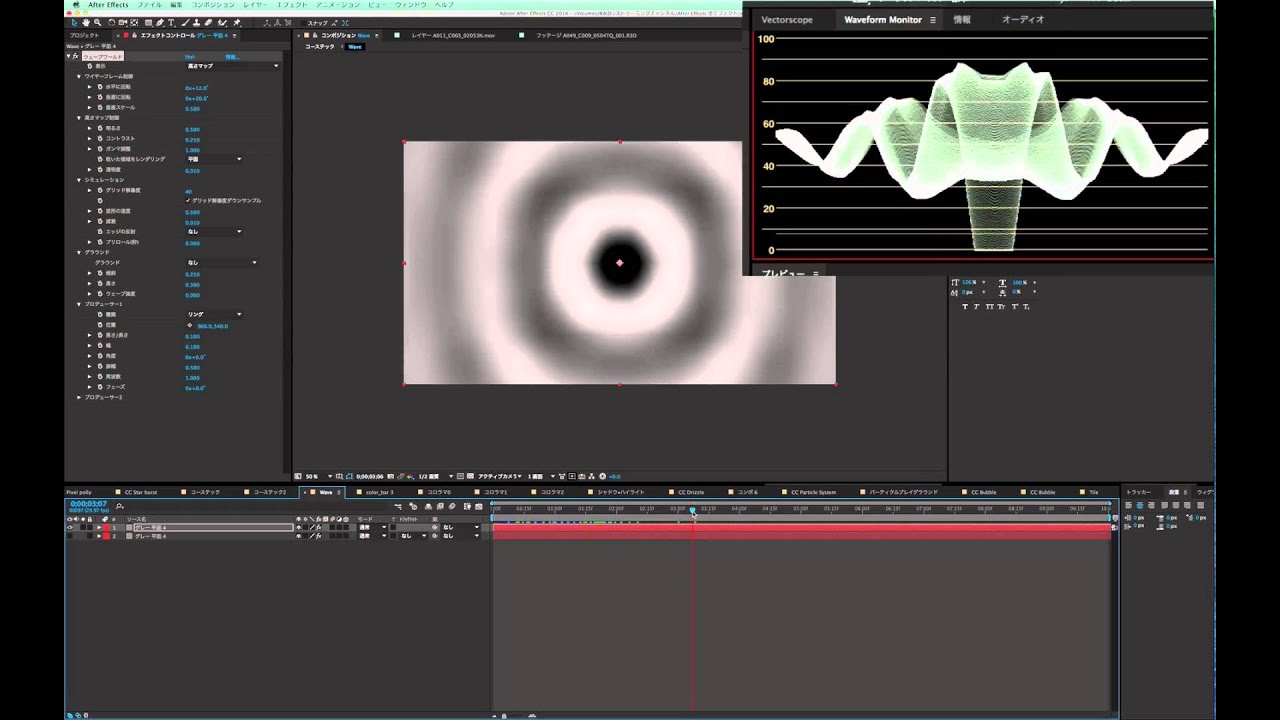Click the Local Axis Mode icon
Screen dimensions: 1280x720
pos(267,22)
